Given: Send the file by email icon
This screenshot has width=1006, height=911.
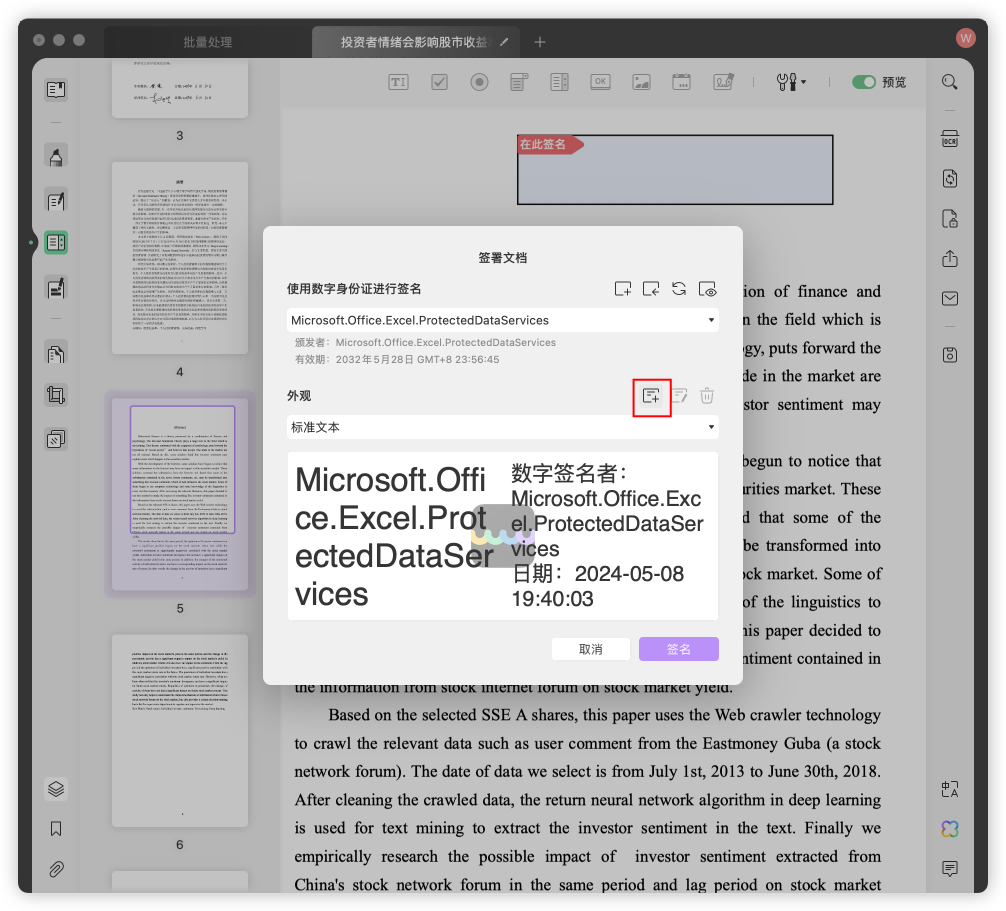Looking at the screenshot, I should tap(950, 298).
